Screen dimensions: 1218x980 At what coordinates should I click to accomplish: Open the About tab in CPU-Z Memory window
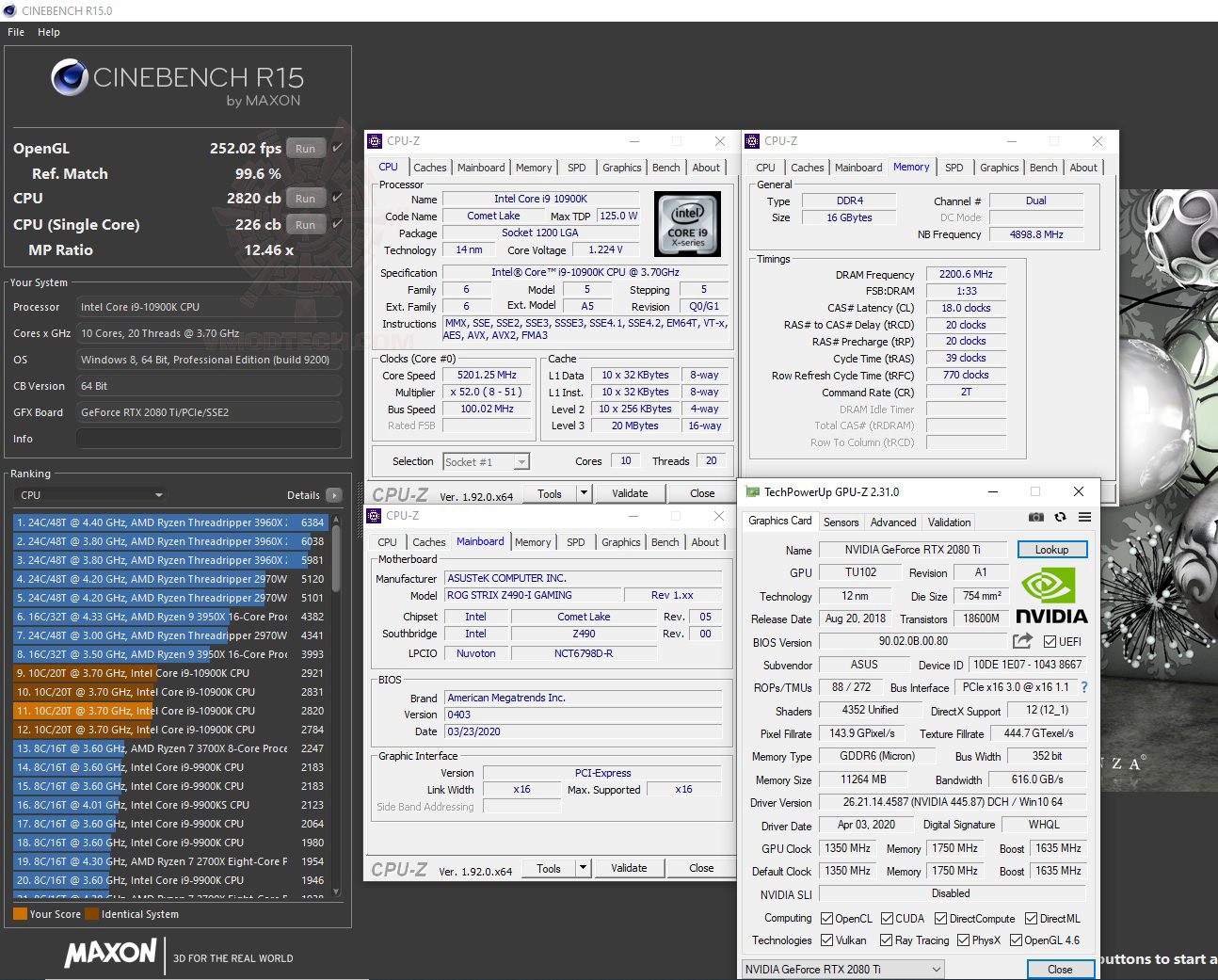point(1083,168)
